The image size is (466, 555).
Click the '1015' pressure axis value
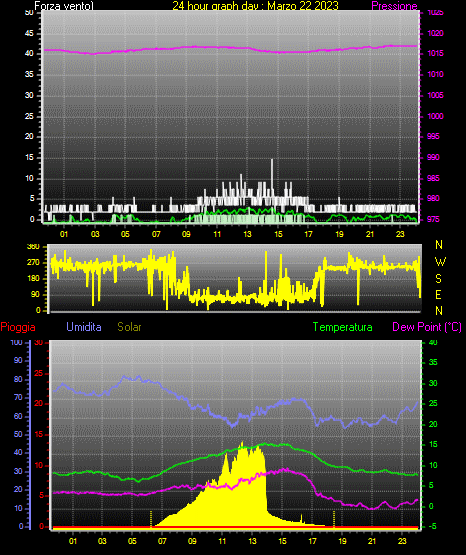(435, 53)
